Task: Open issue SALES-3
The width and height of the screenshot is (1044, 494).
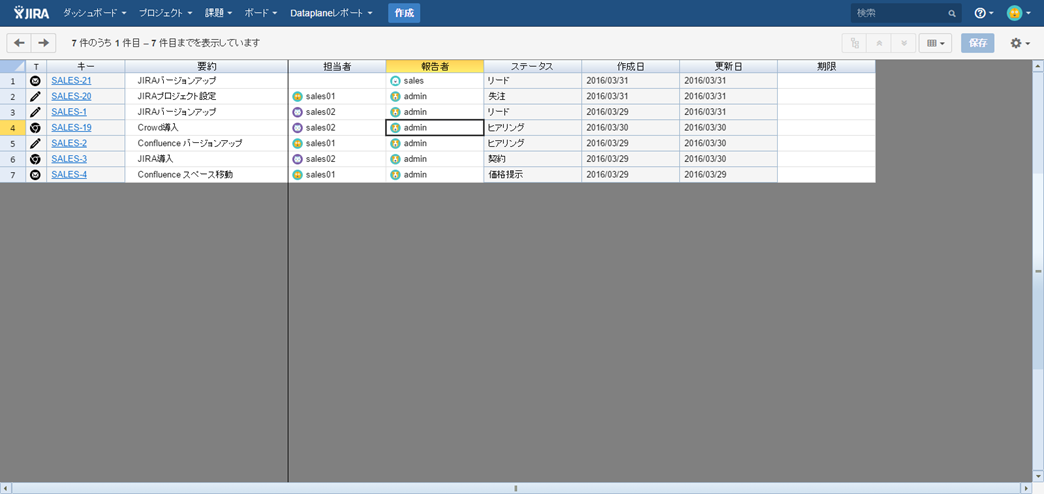Action: [x=69, y=158]
